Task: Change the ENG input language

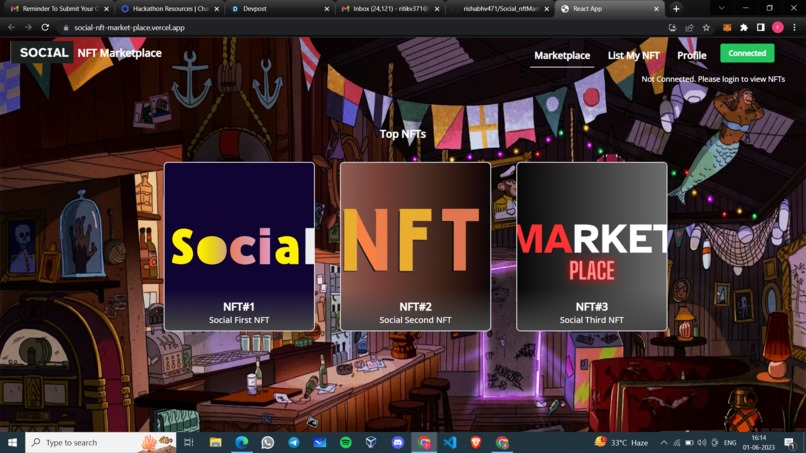Action: pyautogui.click(x=730, y=443)
